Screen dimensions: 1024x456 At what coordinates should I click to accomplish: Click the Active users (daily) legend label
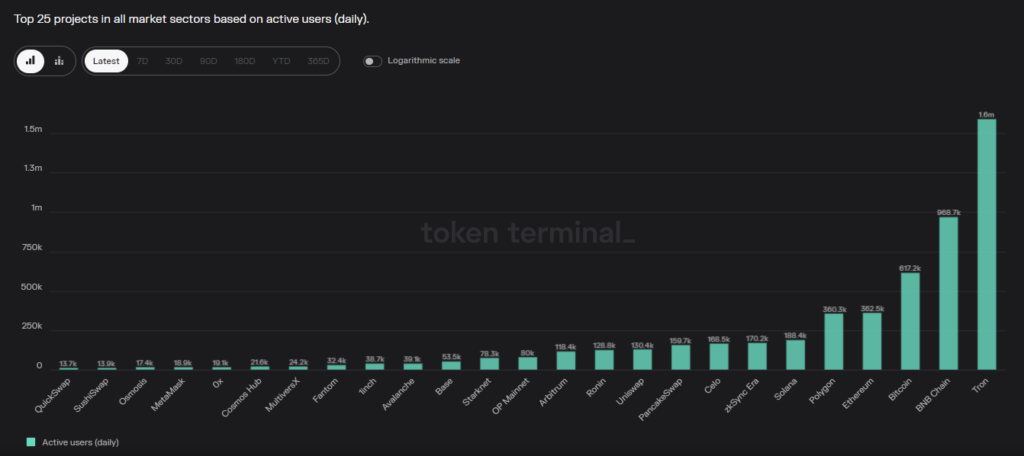pyautogui.click(x=80, y=441)
